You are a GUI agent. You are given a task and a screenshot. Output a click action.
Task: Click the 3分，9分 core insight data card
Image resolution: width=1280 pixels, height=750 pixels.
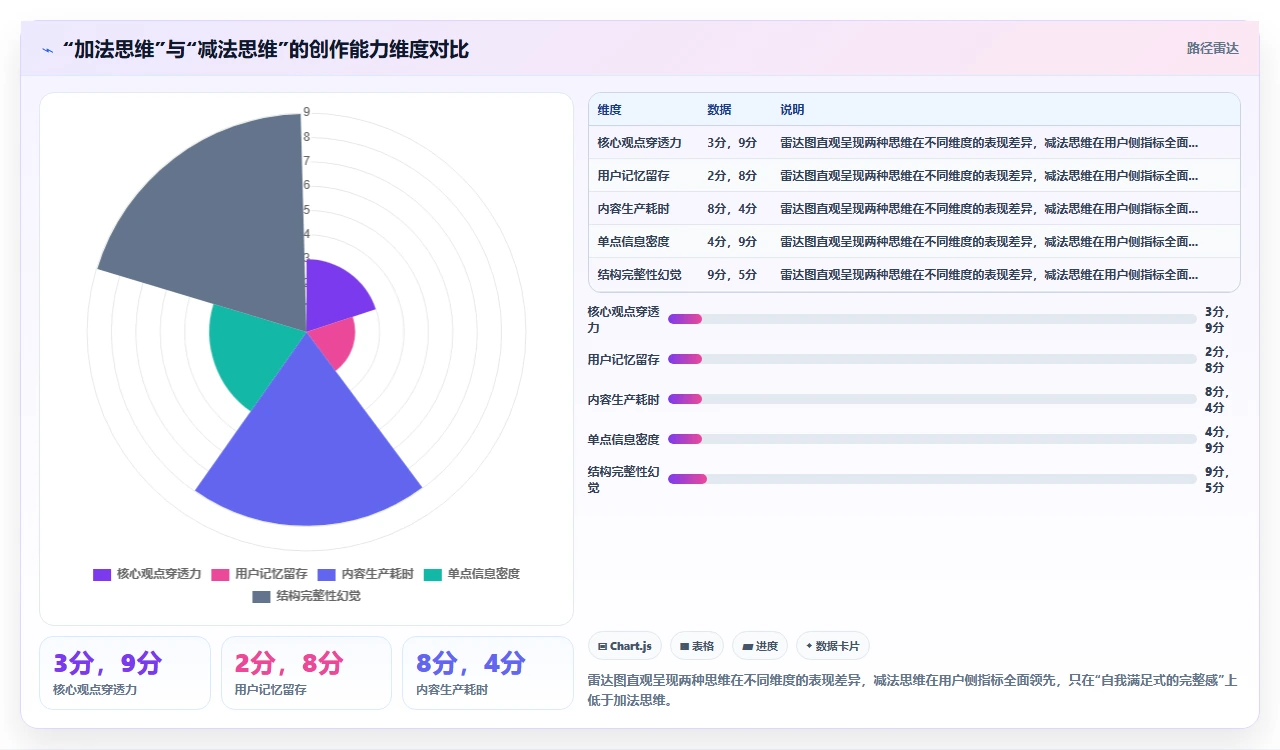125,673
